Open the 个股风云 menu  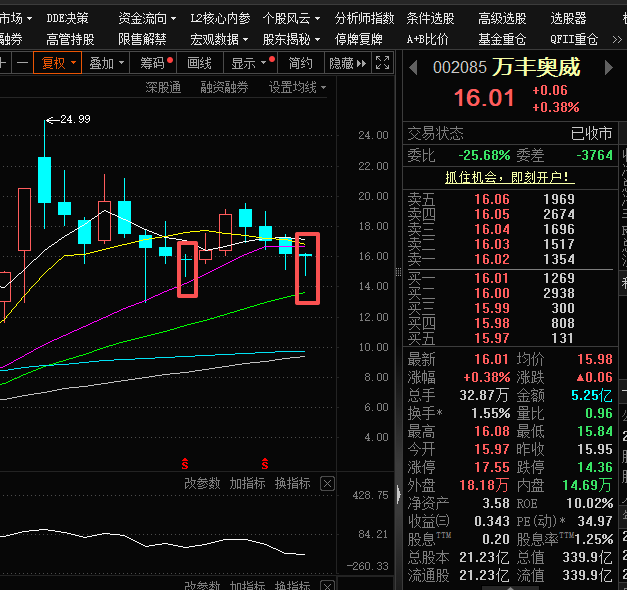[x=291, y=18]
